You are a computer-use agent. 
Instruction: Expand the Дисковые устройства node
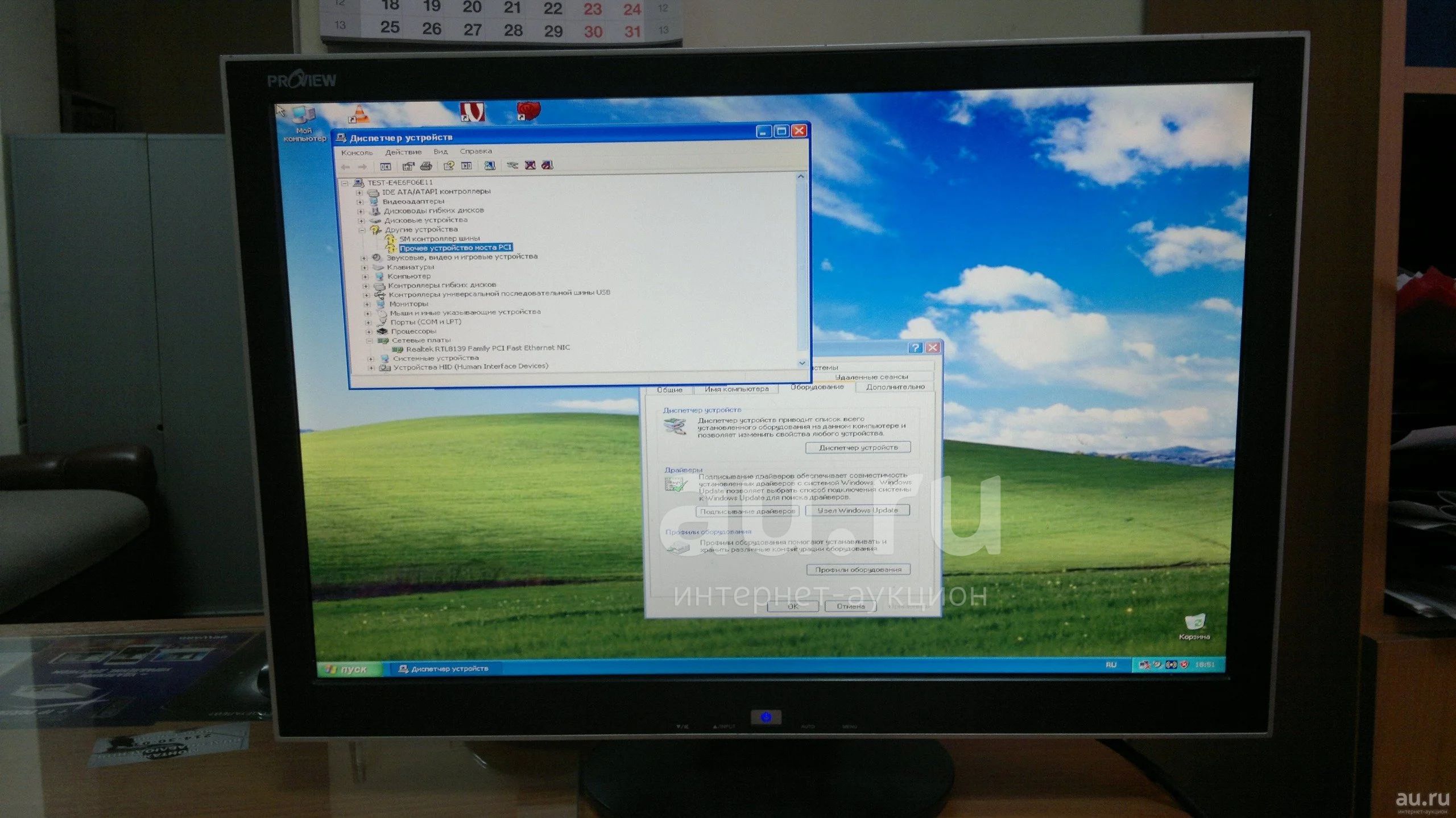pyautogui.click(x=361, y=221)
